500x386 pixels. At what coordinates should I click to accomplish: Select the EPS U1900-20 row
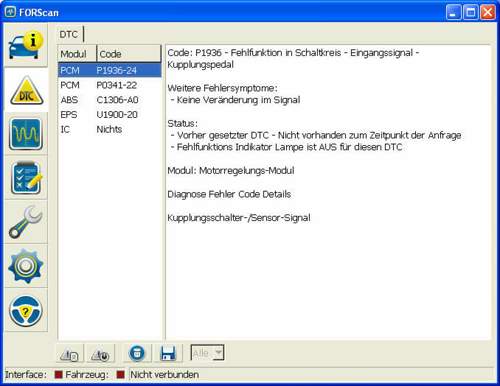pyautogui.click(x=110, y=115)
